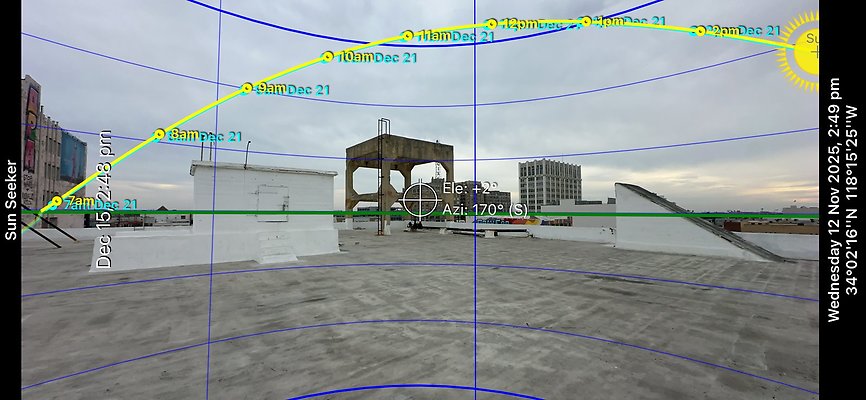Click the water tower structure in view
866x400 pixels.
point(398,175)
